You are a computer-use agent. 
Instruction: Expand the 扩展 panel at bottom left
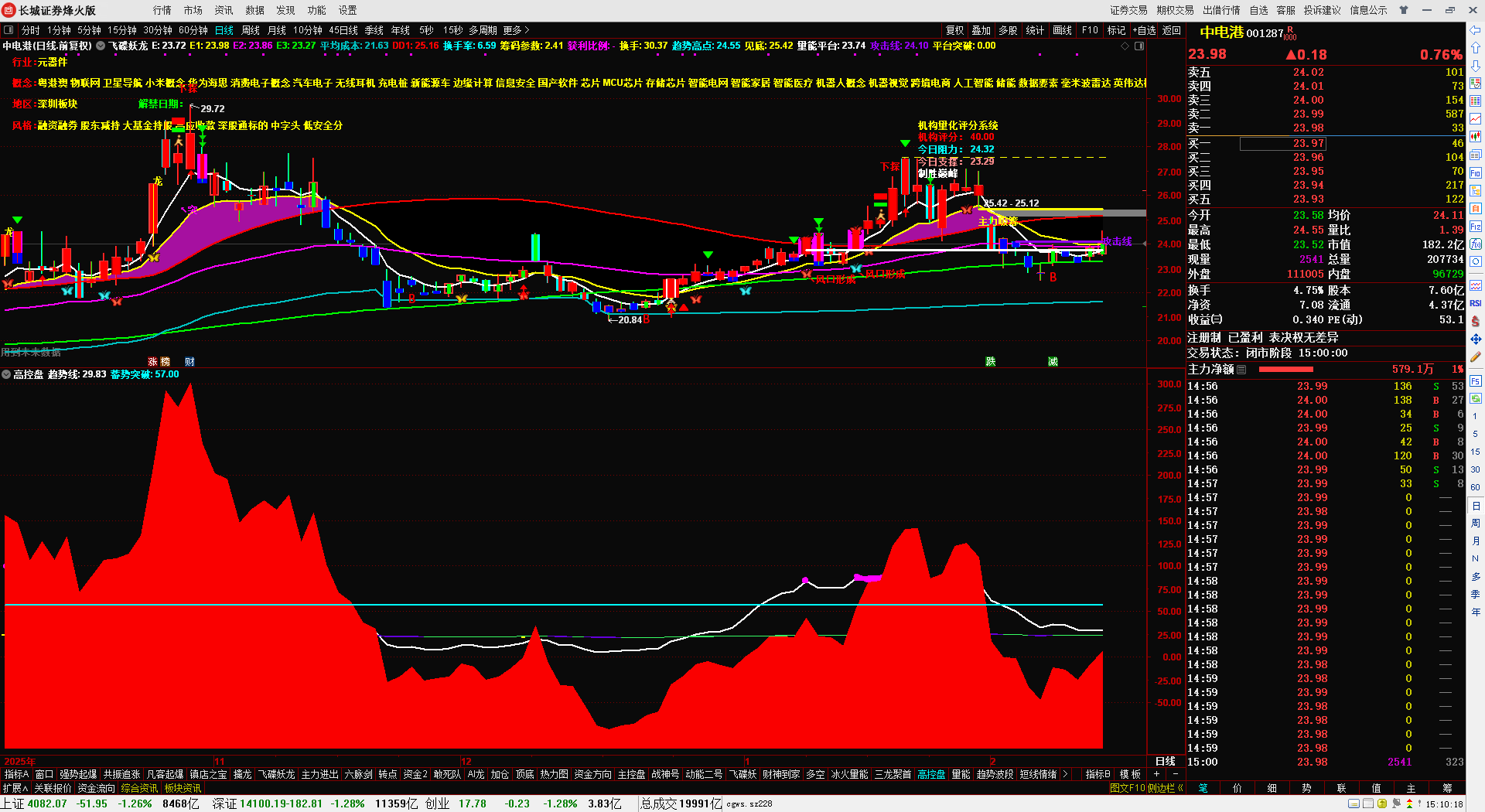[x=15, y=788]
